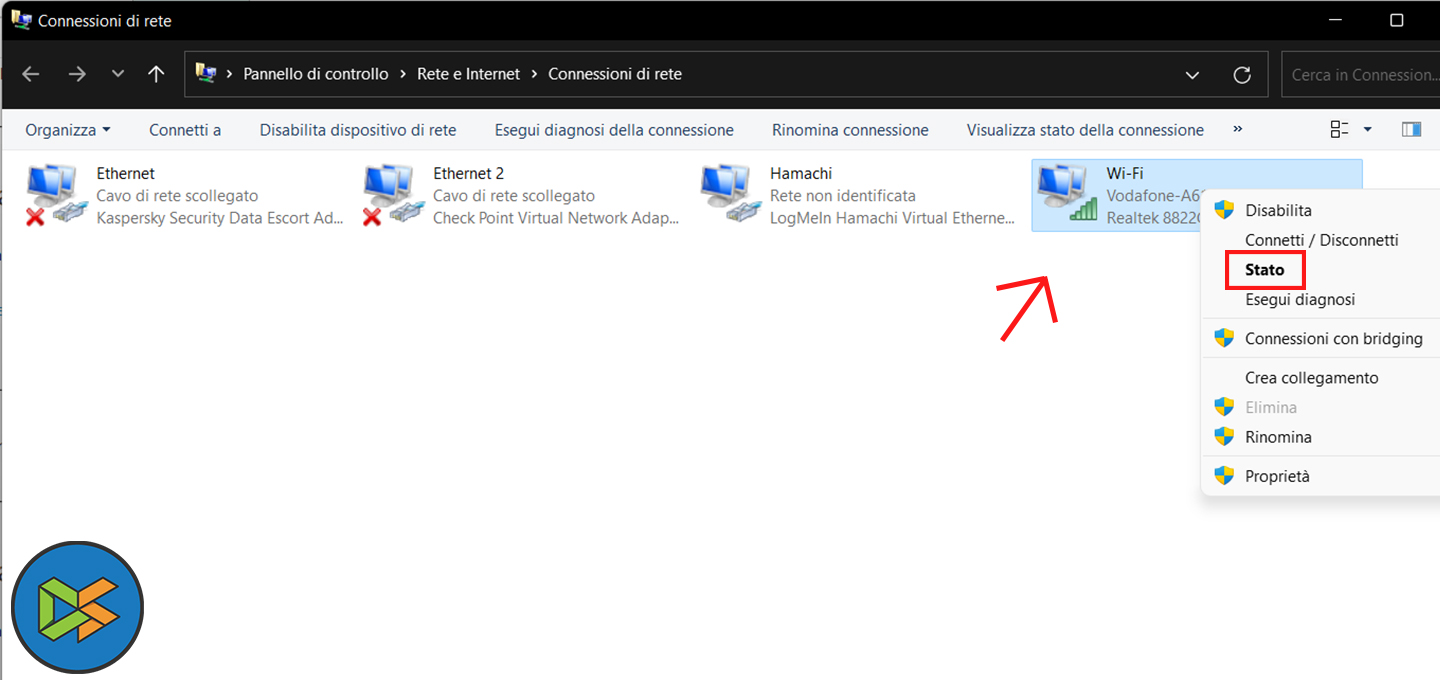Maximize the Connessioni di rete window
Screen dimensions: 1440x680
coord(1397,20)
